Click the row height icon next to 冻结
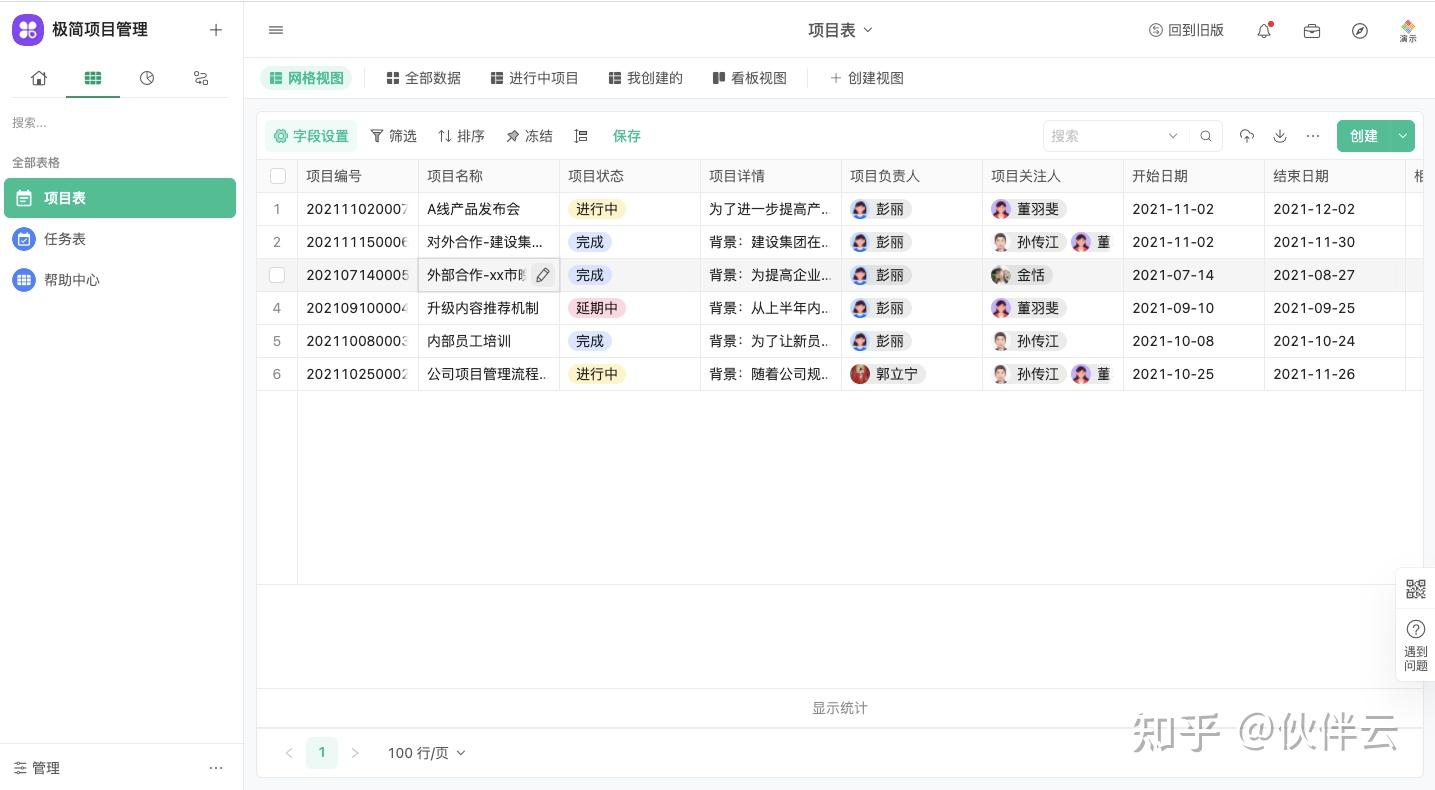 click(x=581, y=136)
